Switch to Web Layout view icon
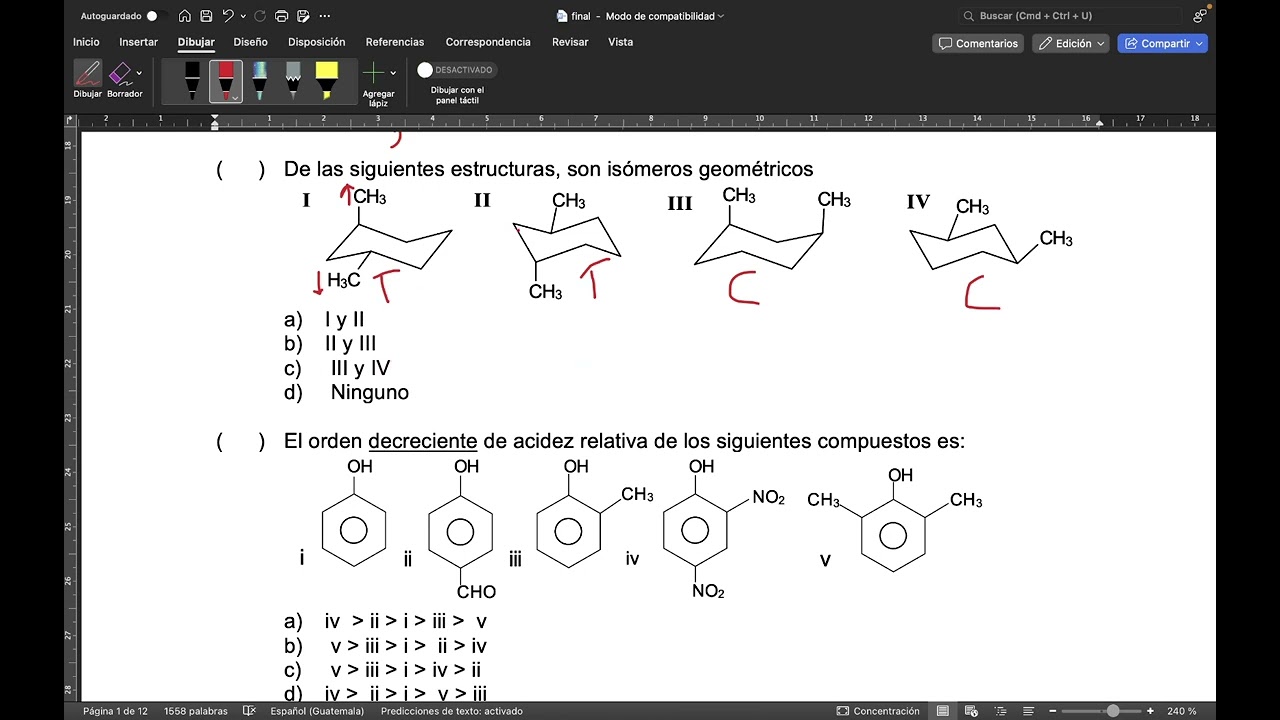Screen dimensions: 1280x720 point(969,711)
